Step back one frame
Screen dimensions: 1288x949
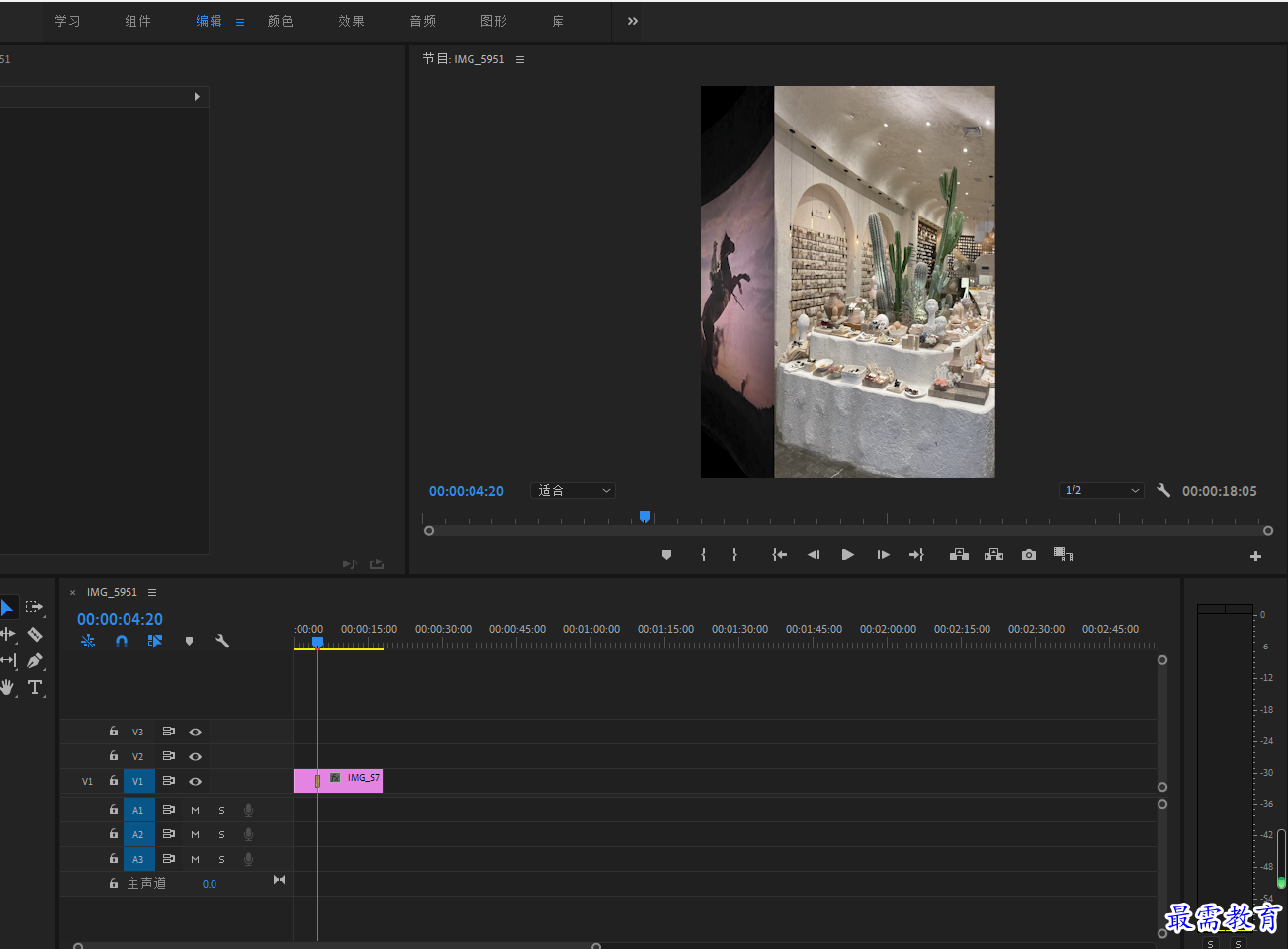[814, 555]
